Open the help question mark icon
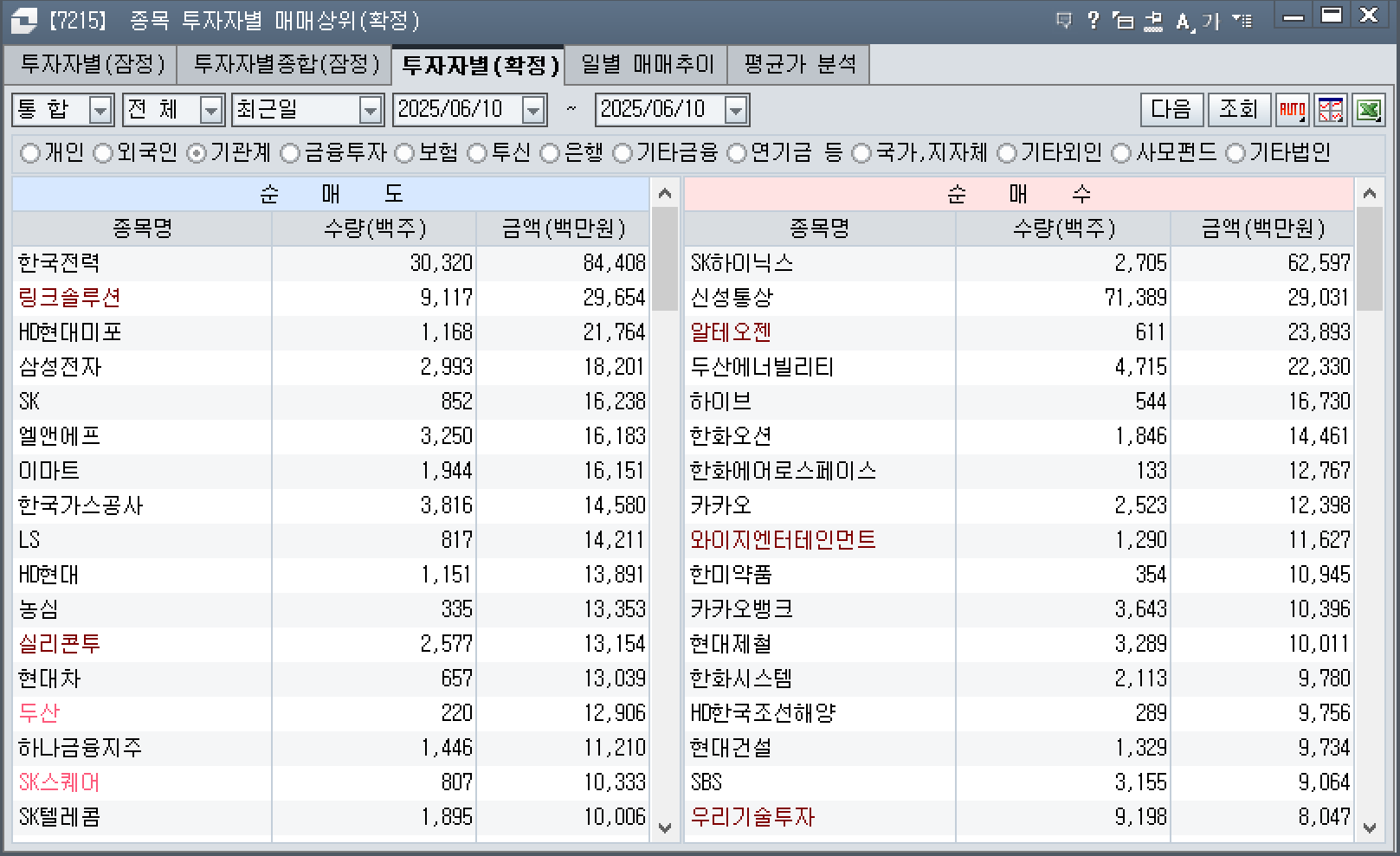The width and height of the screenshot is (1400, 856). (x=1094, y=20)
